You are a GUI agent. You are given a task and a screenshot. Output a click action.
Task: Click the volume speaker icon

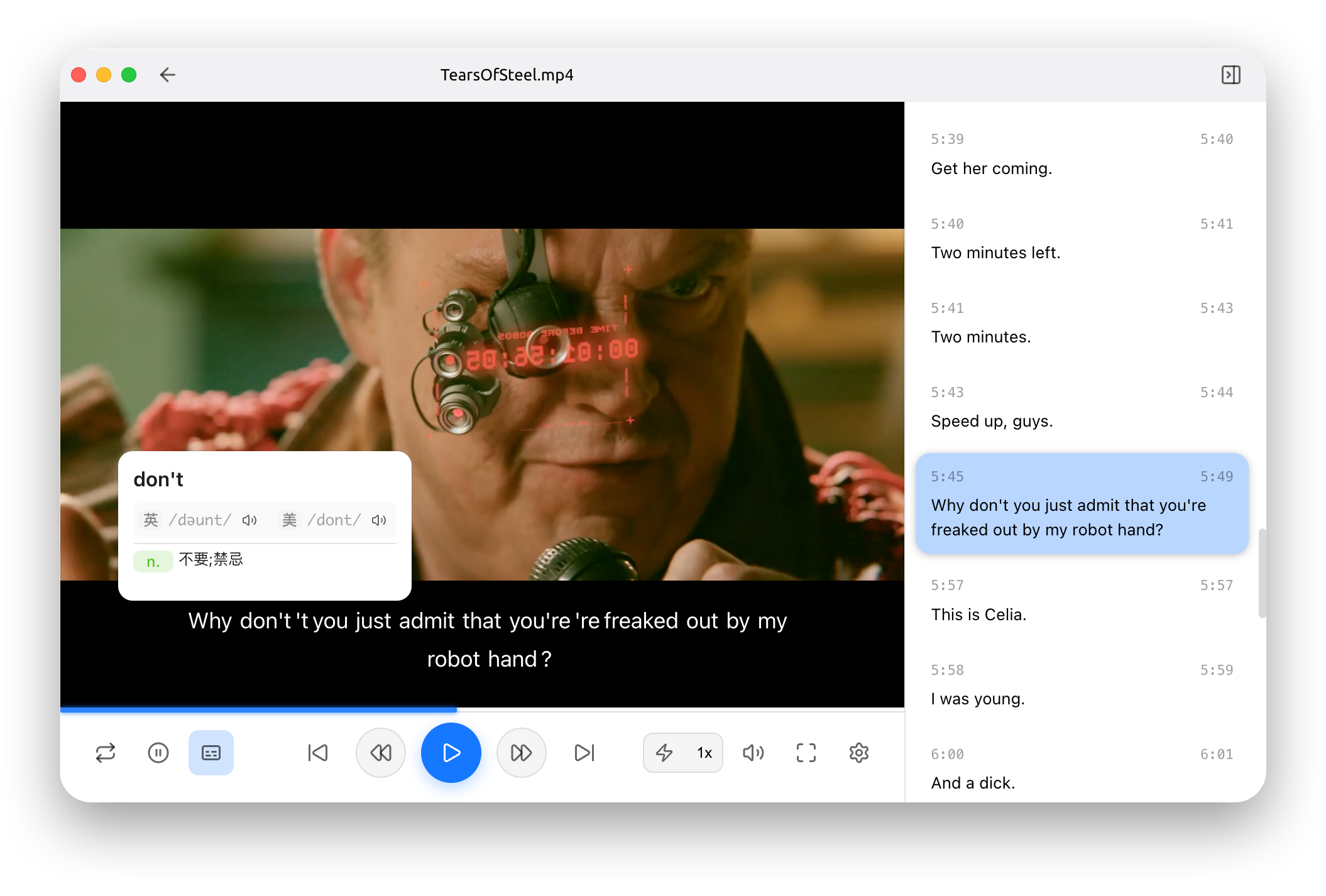pos(753,753)
